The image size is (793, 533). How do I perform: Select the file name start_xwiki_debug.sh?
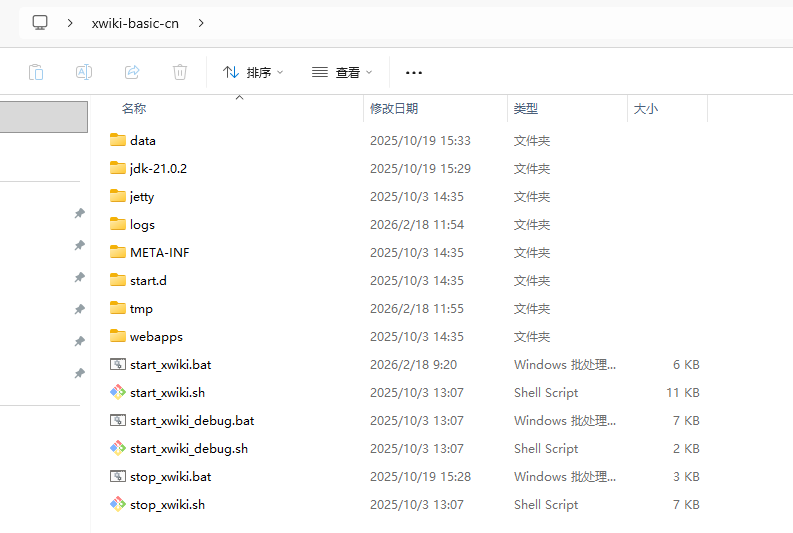(x=189, y=449)
